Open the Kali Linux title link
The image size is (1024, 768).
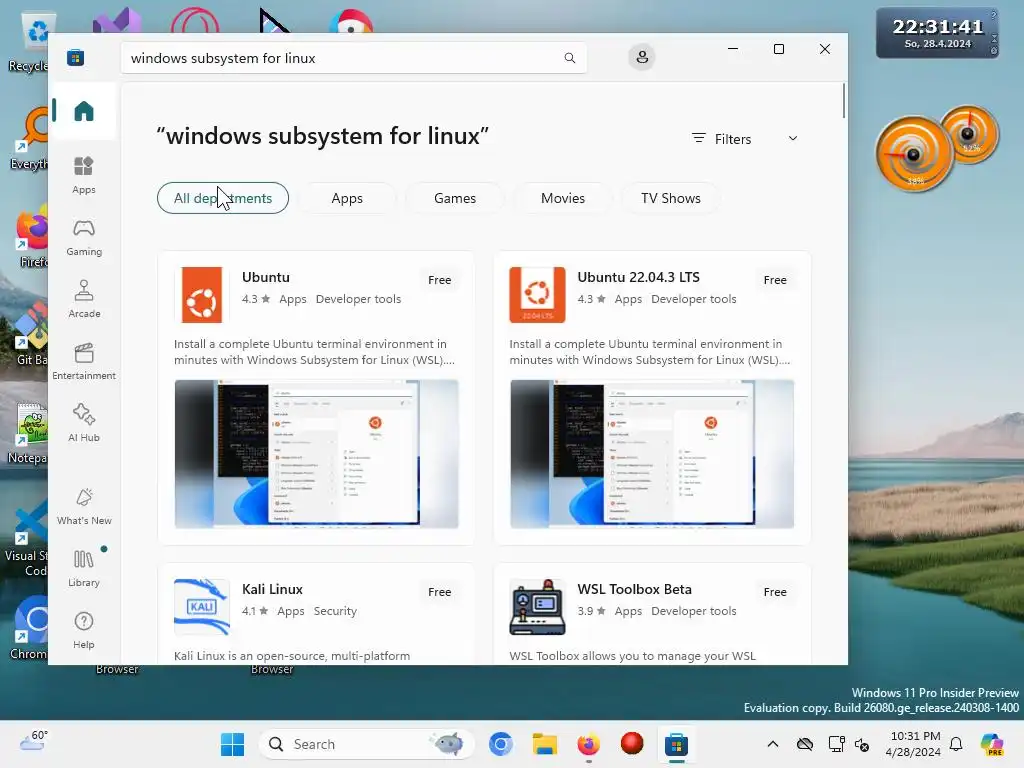click(272, 589)
